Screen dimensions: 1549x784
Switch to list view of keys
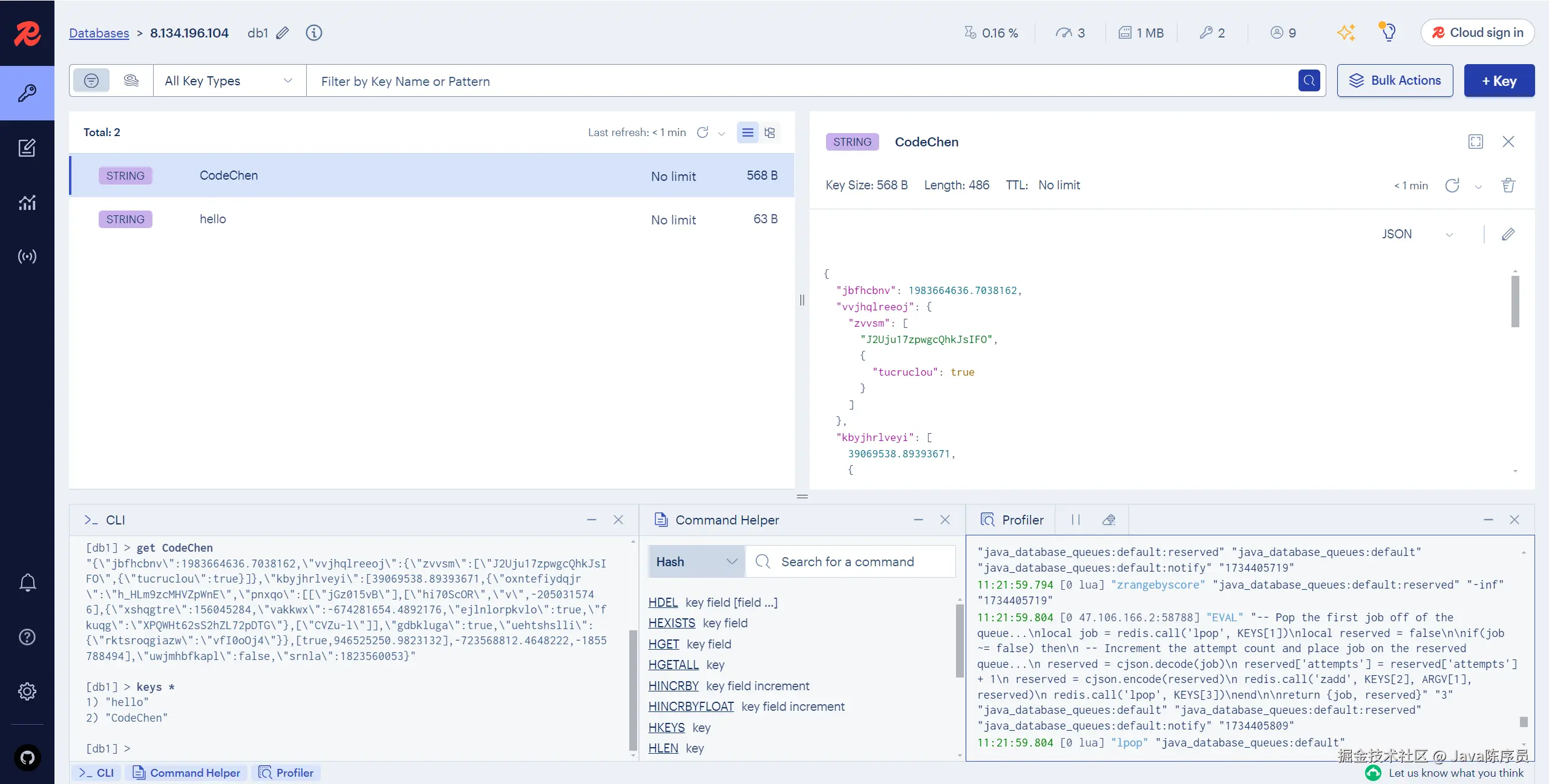tap(748, 132)
